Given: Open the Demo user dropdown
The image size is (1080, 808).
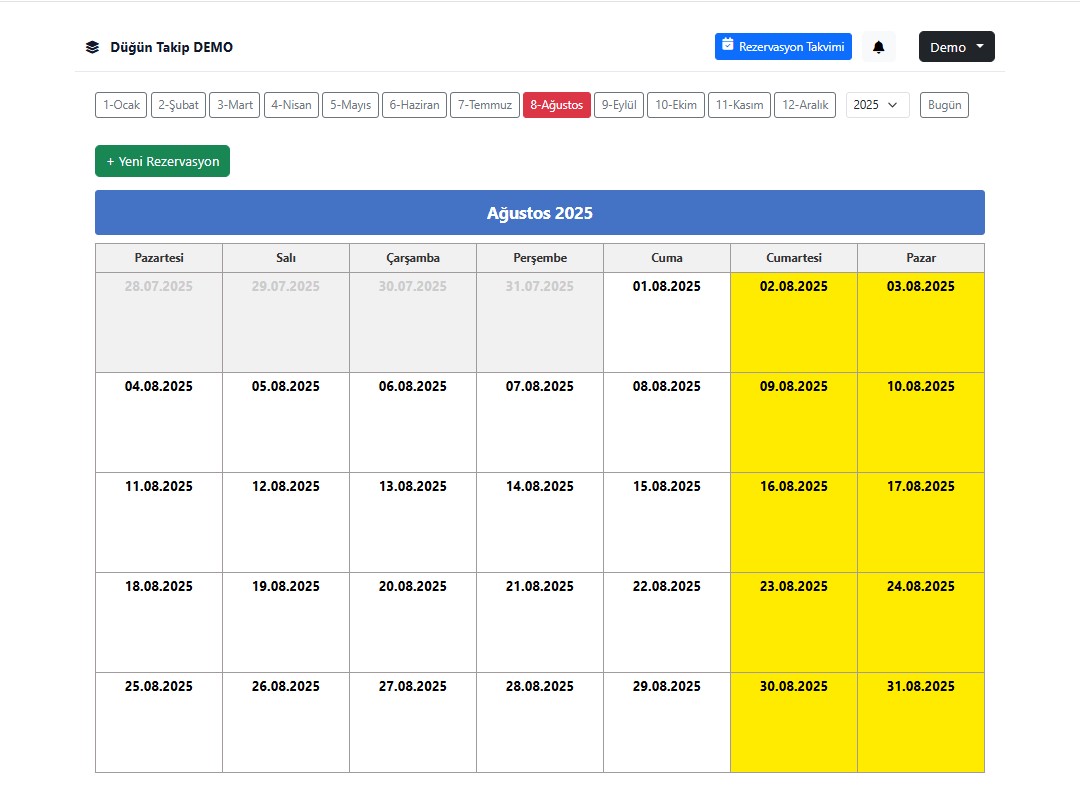Looking at the screenshot, I should (956, 47).
